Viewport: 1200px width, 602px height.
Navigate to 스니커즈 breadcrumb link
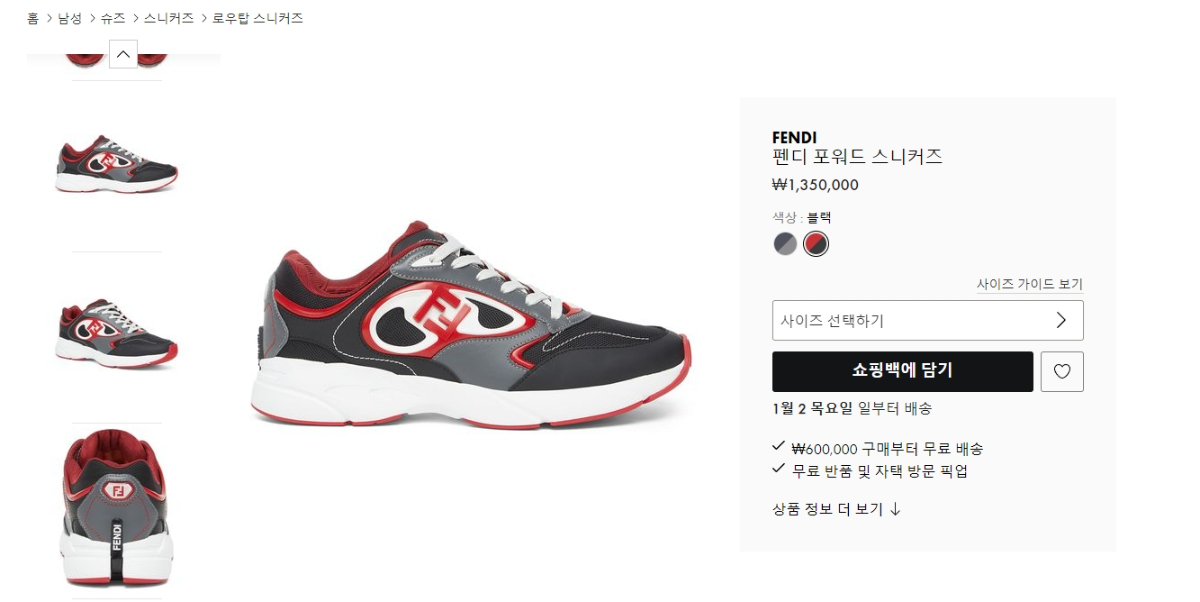[x=169, y=18]
